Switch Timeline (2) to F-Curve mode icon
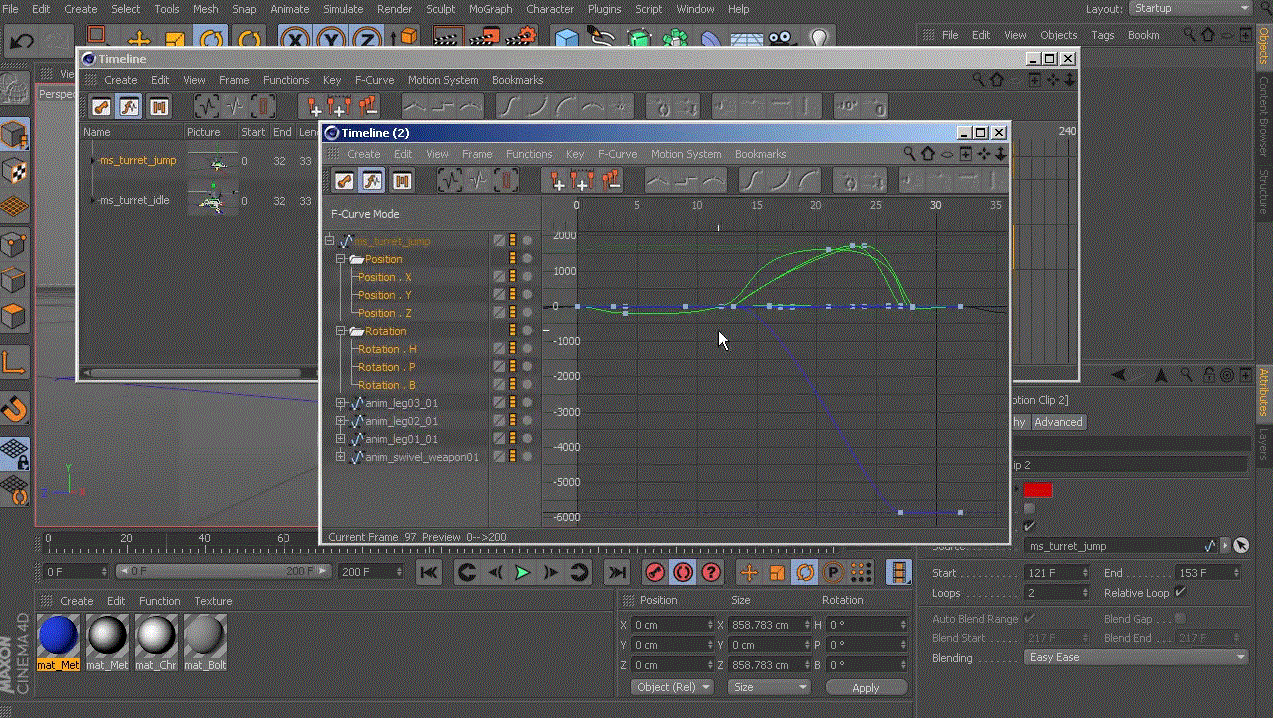1273x718 pixels. click(x=372, y=181)
